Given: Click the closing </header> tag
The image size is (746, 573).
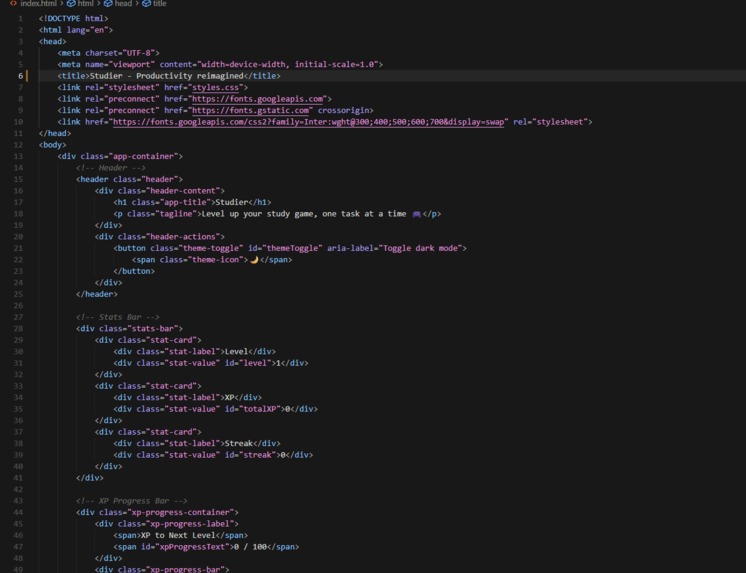Looking at the screenshot, I should pyautogui.click(x=97, y=294).
